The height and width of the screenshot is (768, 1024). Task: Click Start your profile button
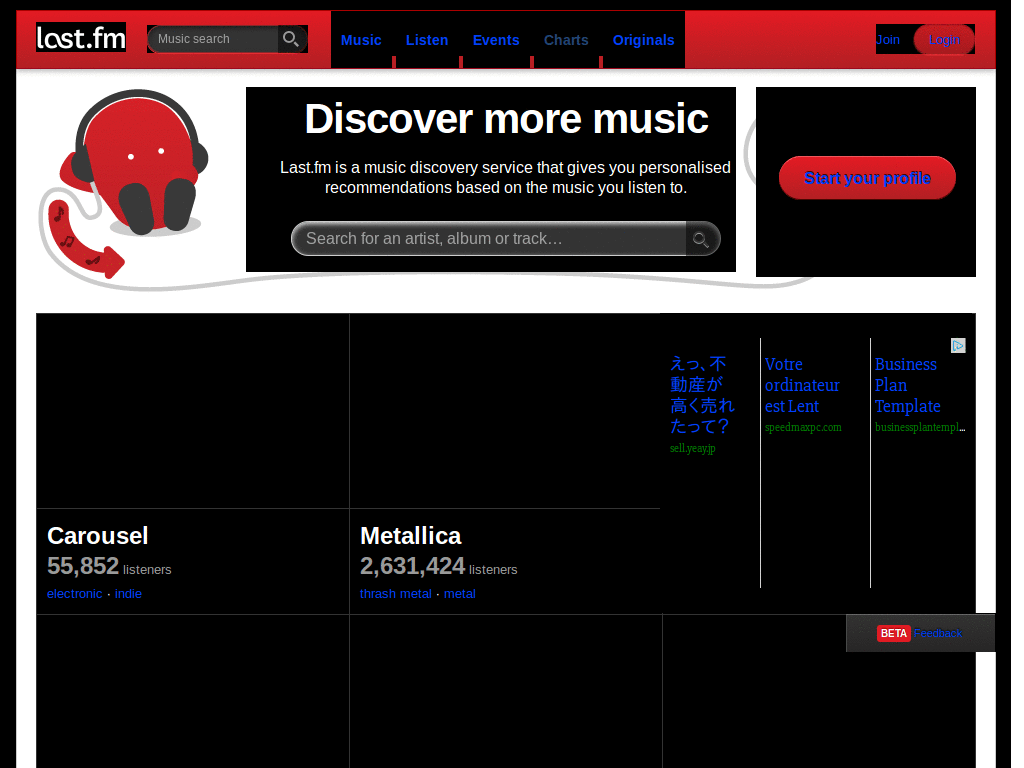[867, 178]
